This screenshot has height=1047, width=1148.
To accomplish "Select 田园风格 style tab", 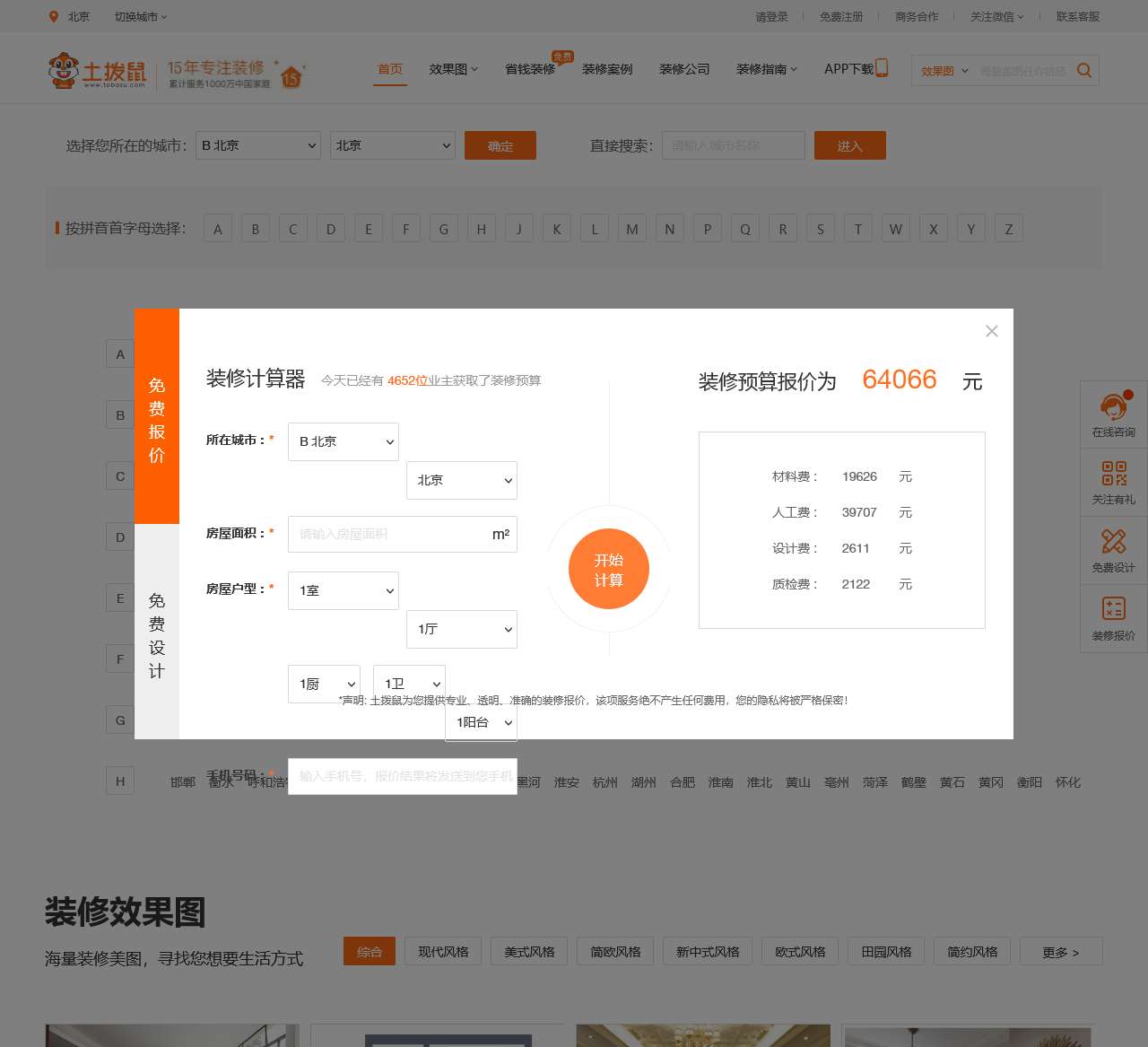I will (886, 952).
